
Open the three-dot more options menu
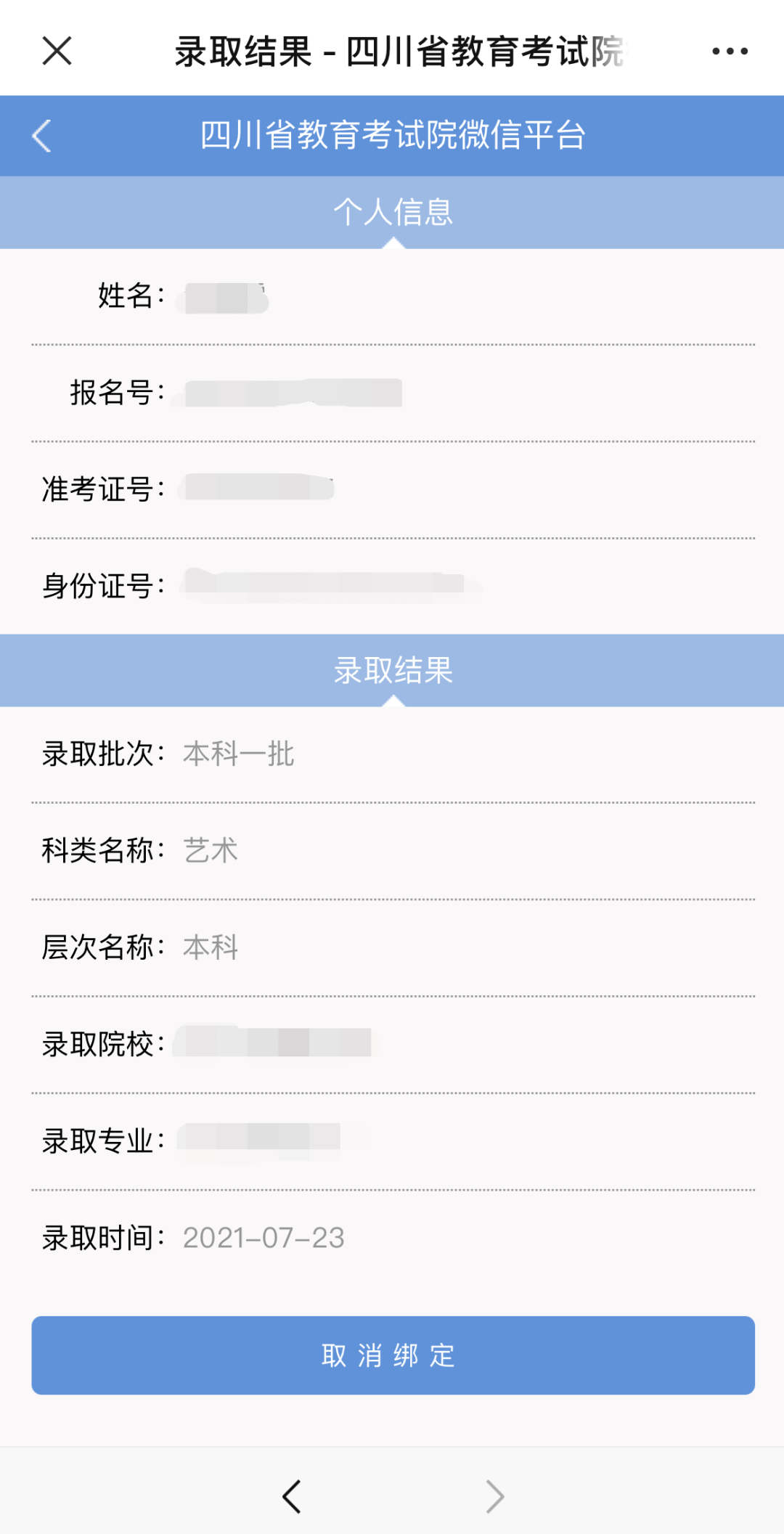[x=730, y=52]
